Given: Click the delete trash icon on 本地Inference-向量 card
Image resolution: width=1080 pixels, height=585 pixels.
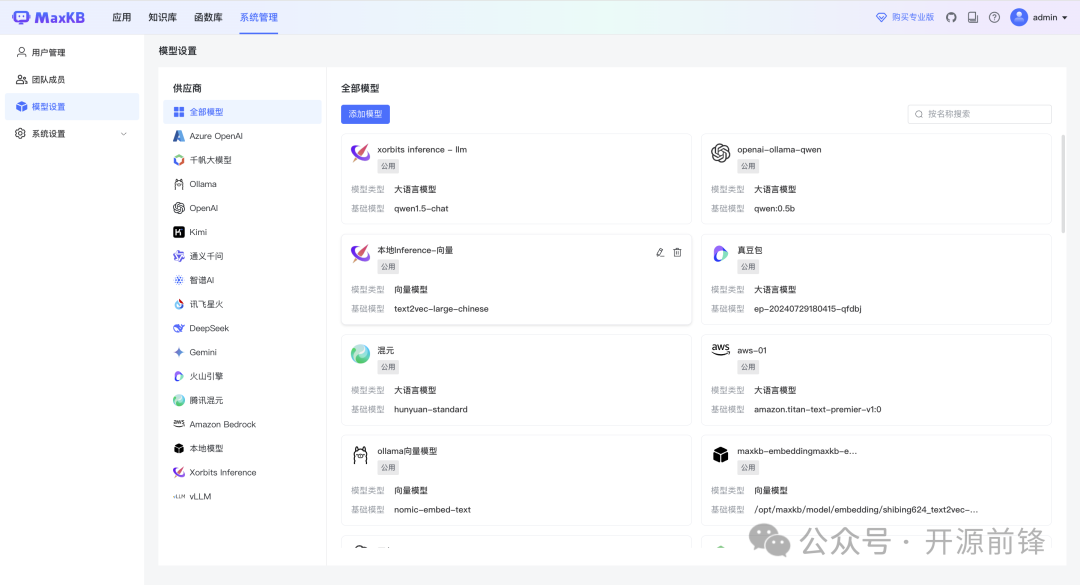Looking at the screenshot, I should pos(677,252).
